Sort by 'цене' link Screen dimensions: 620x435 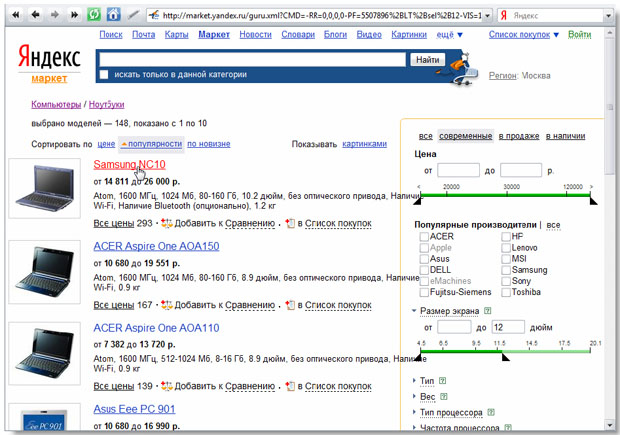[x=106, y=144]
